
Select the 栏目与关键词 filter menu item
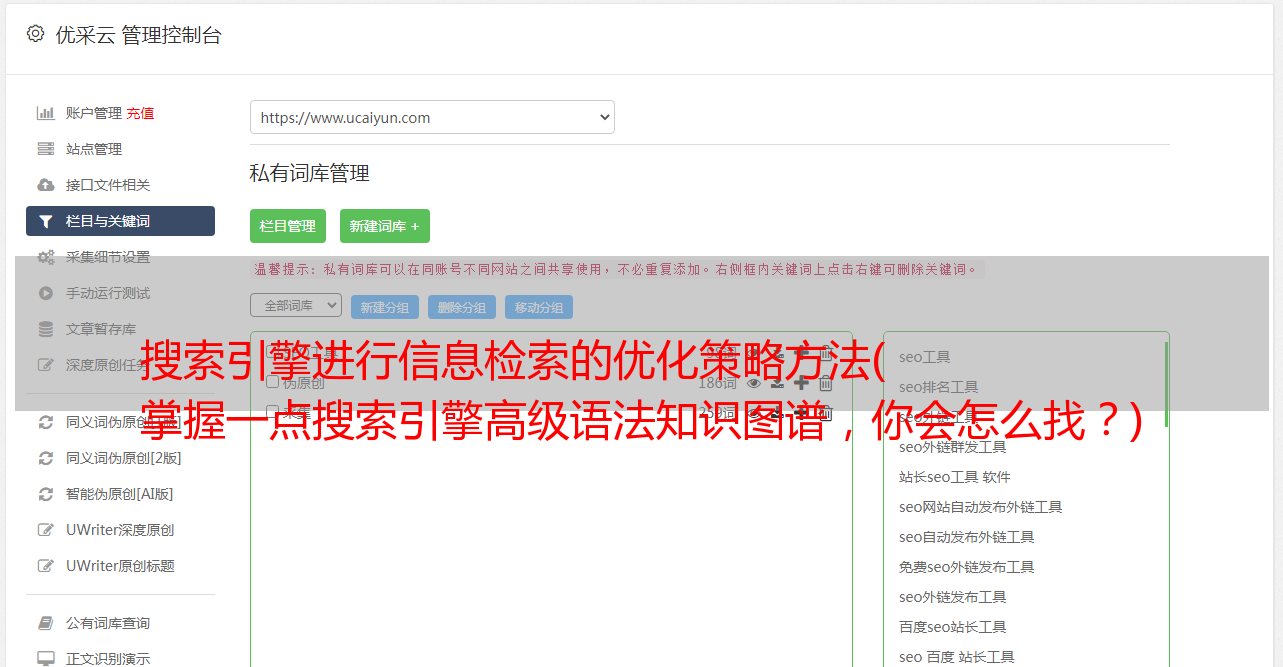pos(120,221)
